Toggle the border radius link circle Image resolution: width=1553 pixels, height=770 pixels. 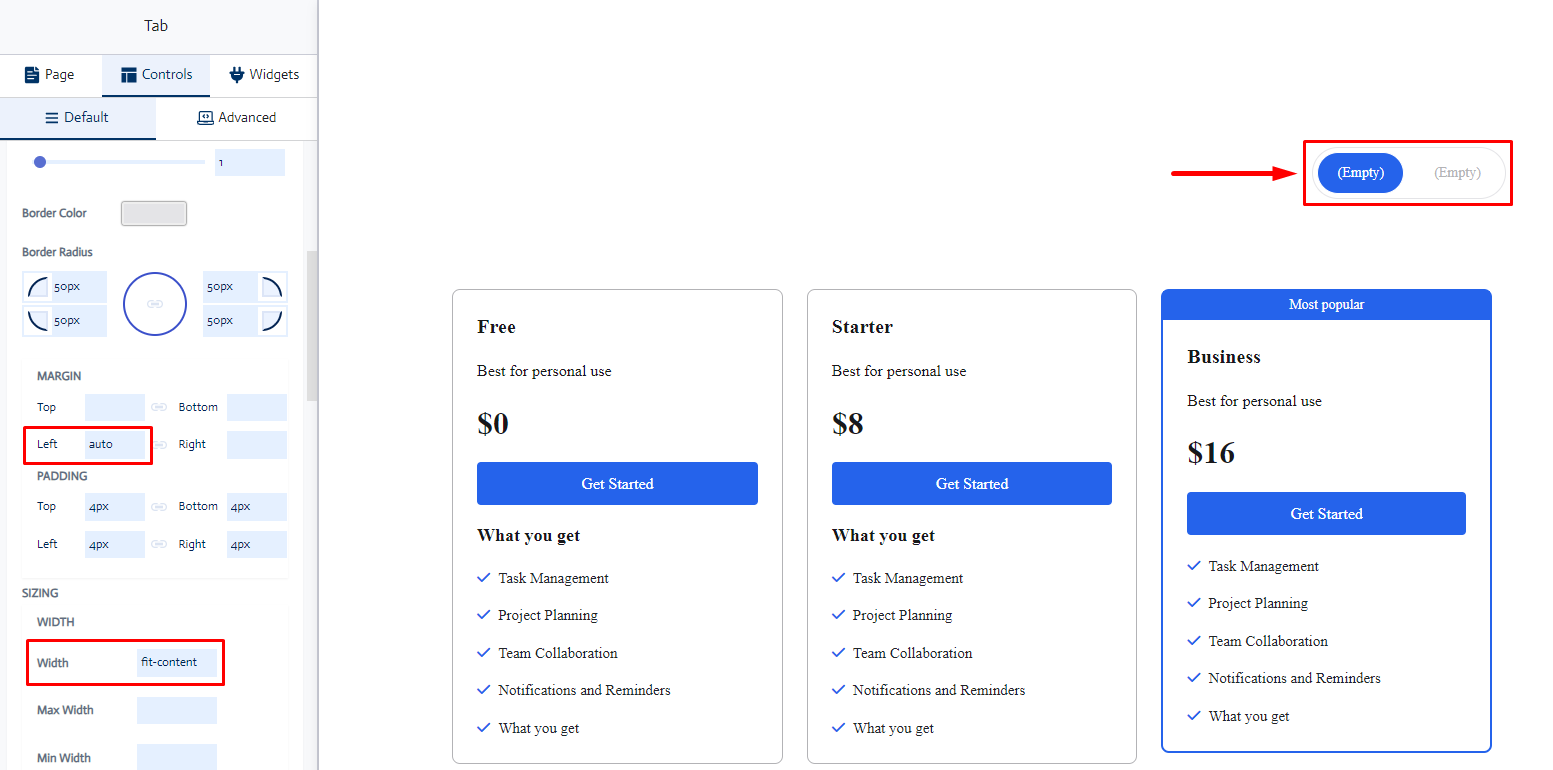155,303
